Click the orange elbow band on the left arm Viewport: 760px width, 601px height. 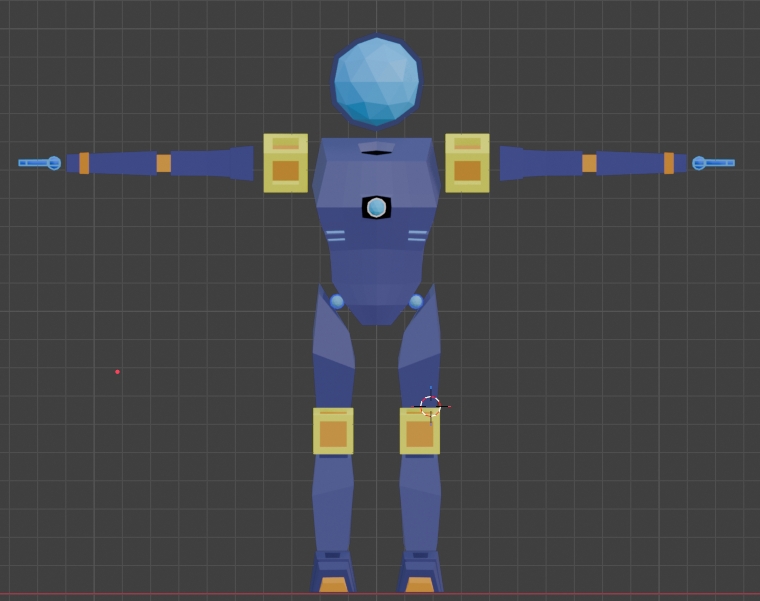(163, 163)
